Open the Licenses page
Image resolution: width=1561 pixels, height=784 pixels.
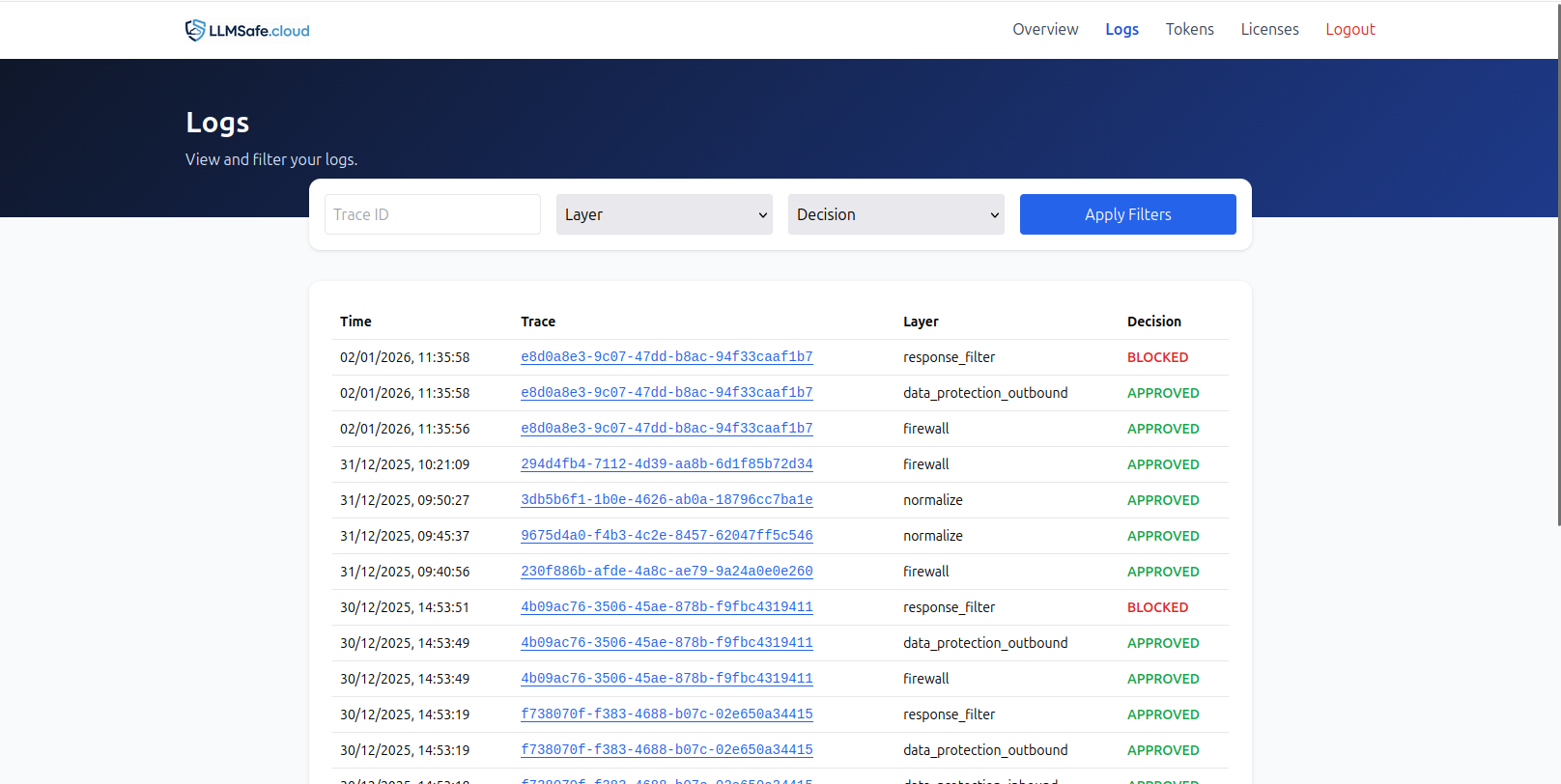tap(1269, 29)
